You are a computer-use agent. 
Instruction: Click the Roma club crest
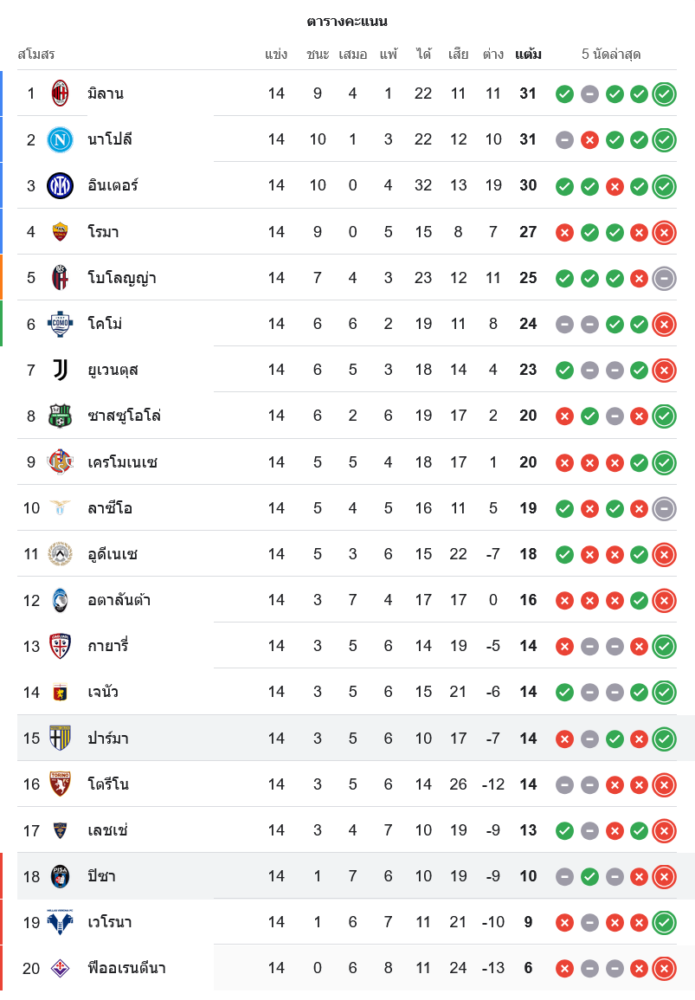click(61, 231)
